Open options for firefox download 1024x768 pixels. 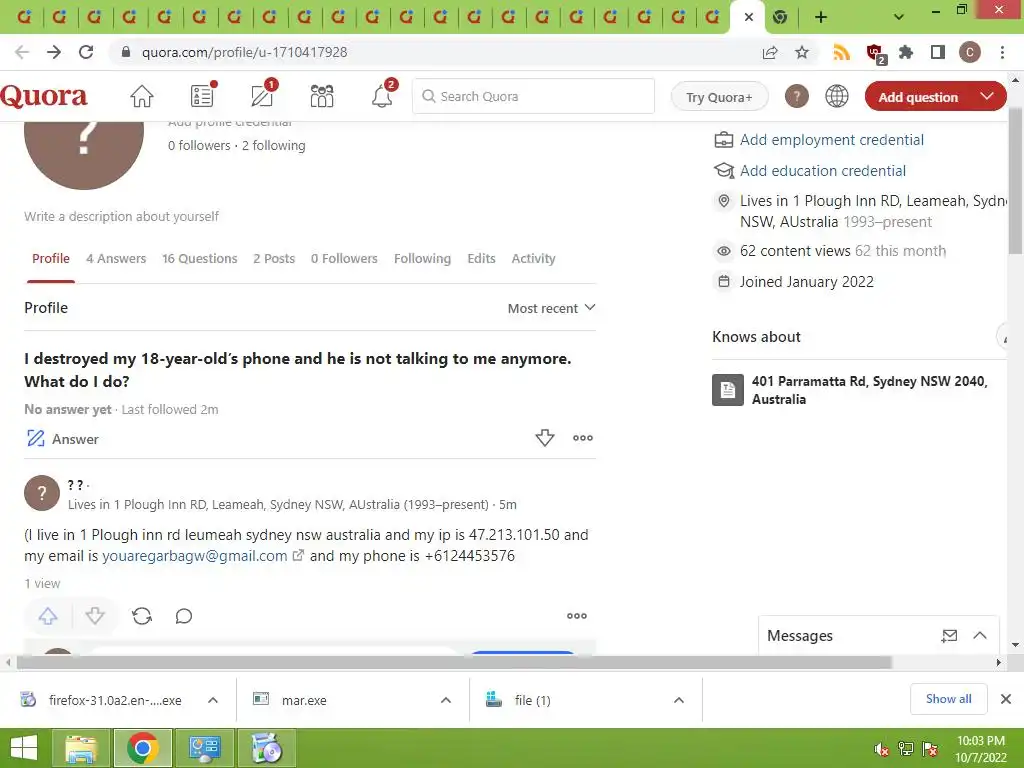click(213, 700)
